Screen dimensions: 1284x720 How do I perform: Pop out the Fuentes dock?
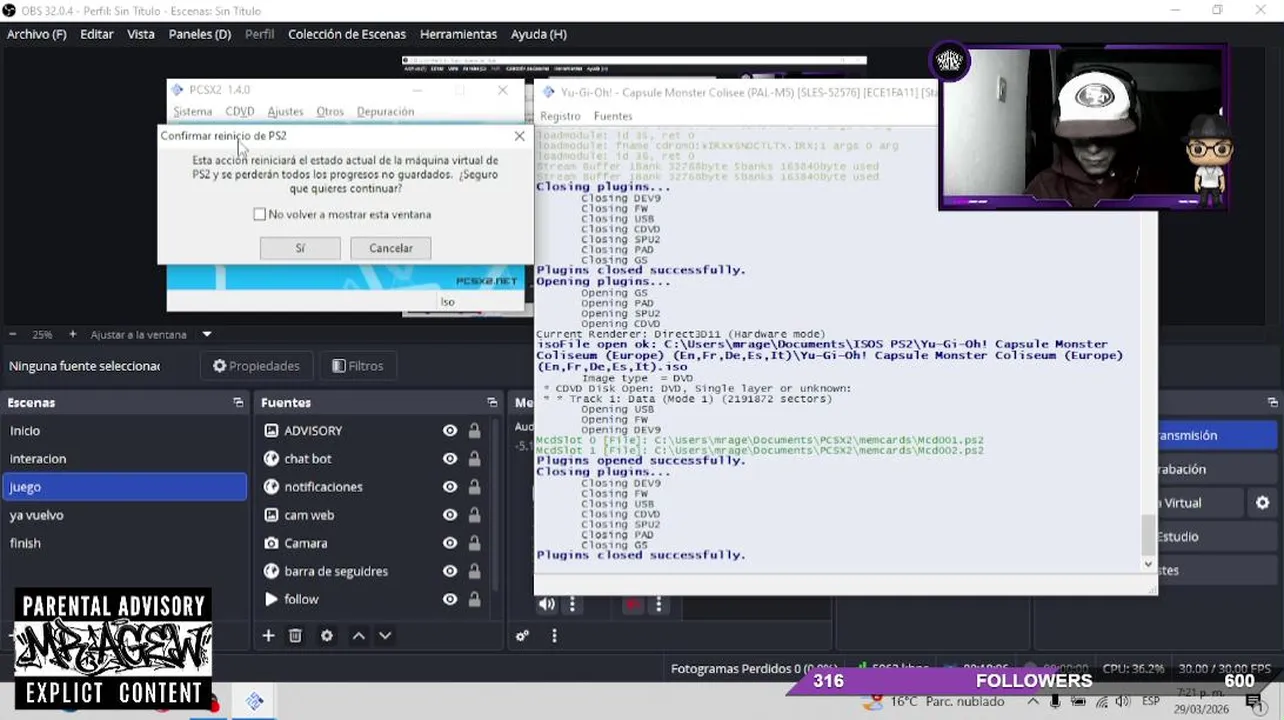point(492,402)
